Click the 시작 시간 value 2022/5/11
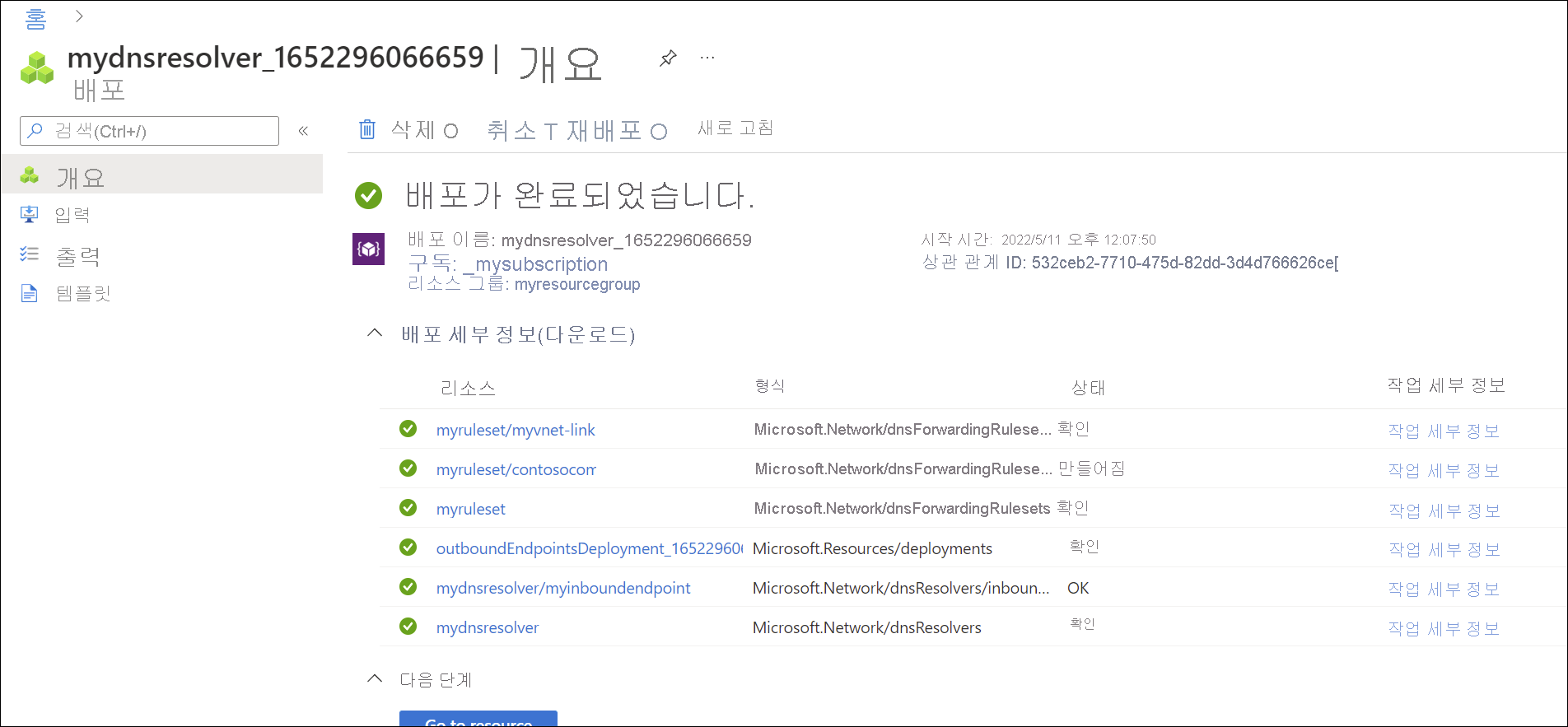The width and height of the screenshot is (1568, 727). [1079, 240]
